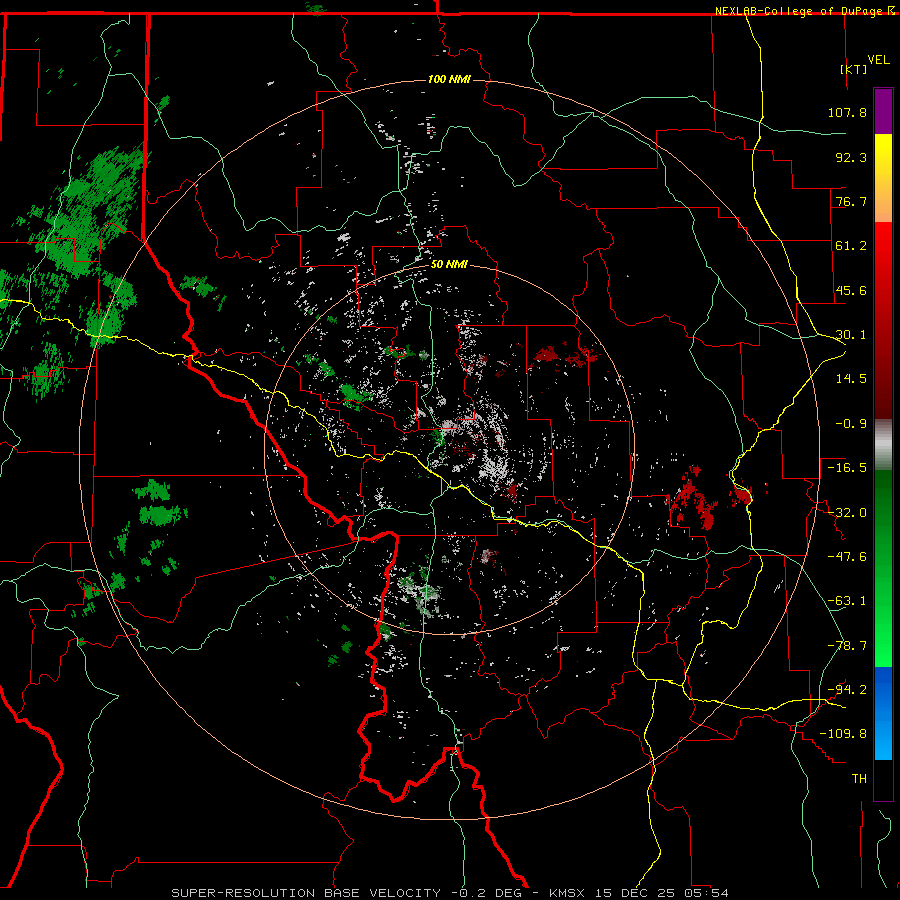Click the -0.9 scale value

tap(851, 424)
